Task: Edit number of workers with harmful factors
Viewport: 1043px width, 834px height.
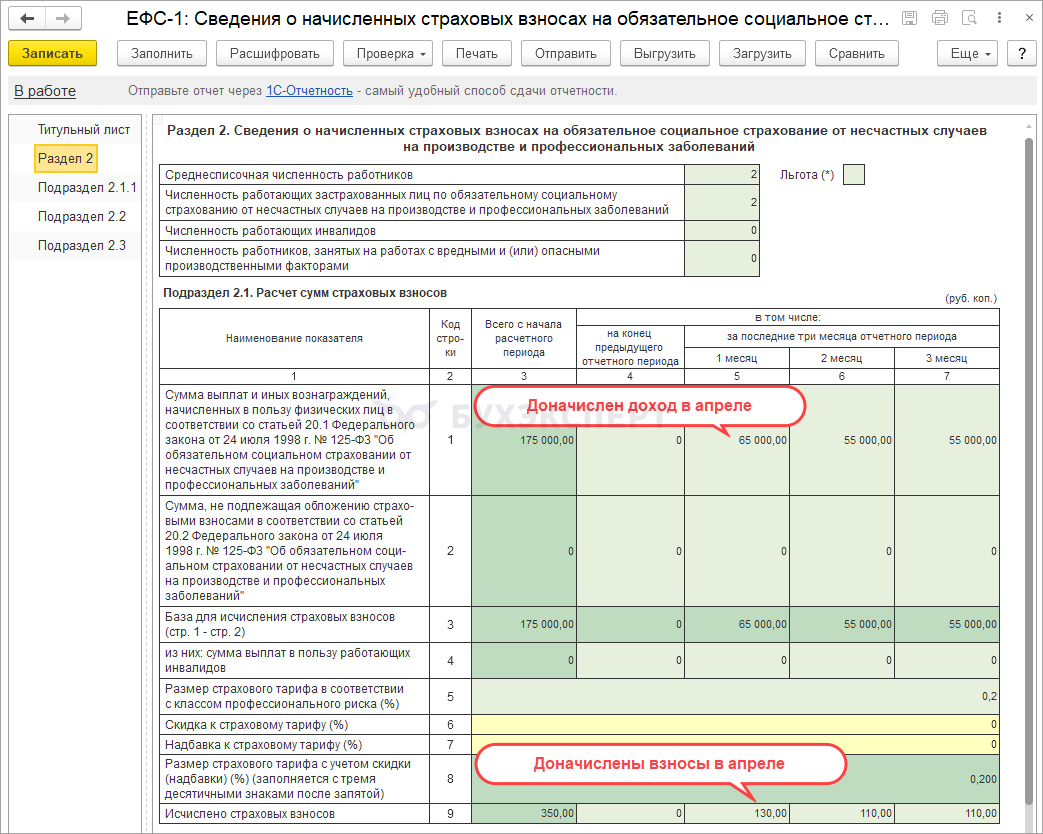Action: coord(722,258)
